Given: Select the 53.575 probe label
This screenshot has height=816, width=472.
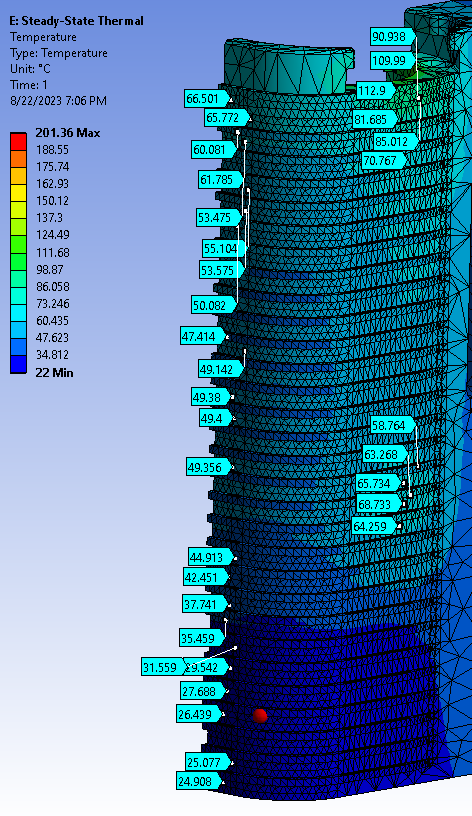Looking at the screenshot, I should [222, 270].
